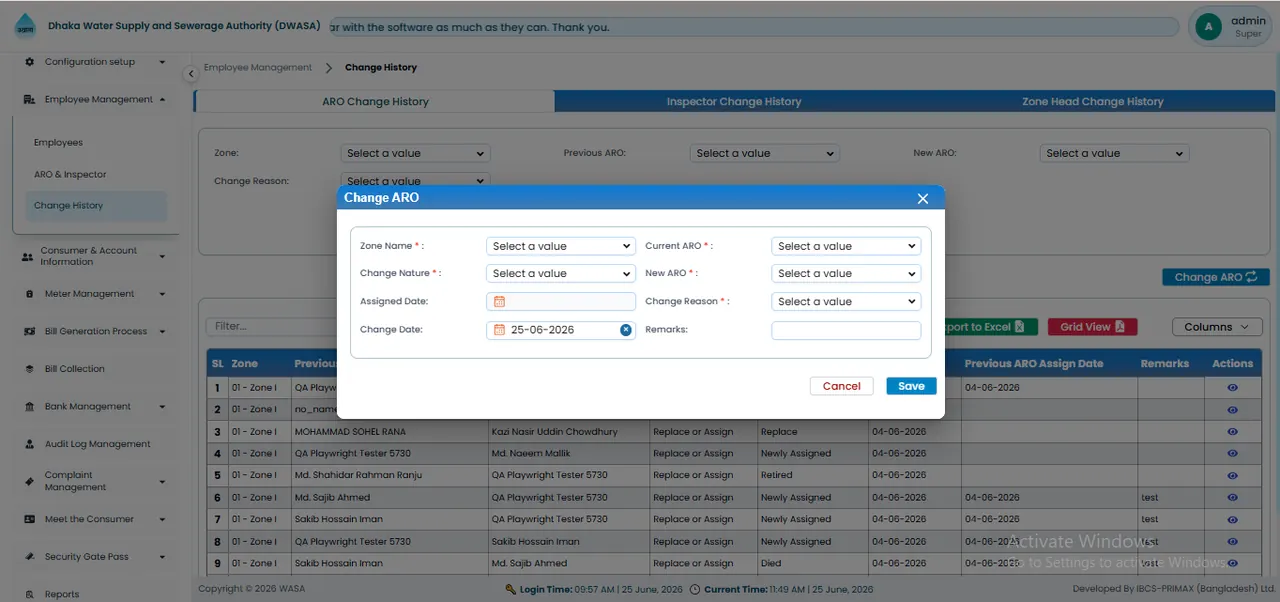This screenshot has width=1280, height=602.
Task: Click the Employee Management briefcase icon
Action: (29, 100)
